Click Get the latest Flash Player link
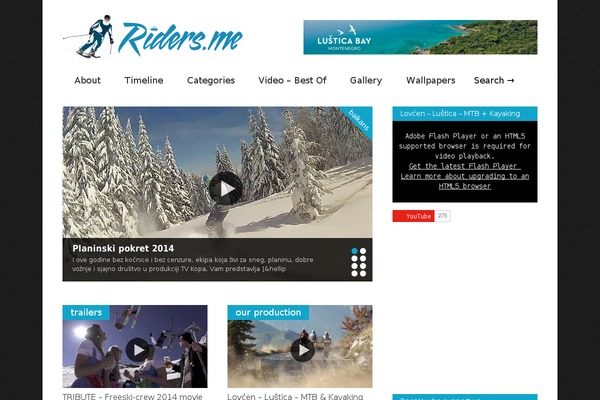The height and width of the screenshot is (400, 600). click(x=465, y=166)
